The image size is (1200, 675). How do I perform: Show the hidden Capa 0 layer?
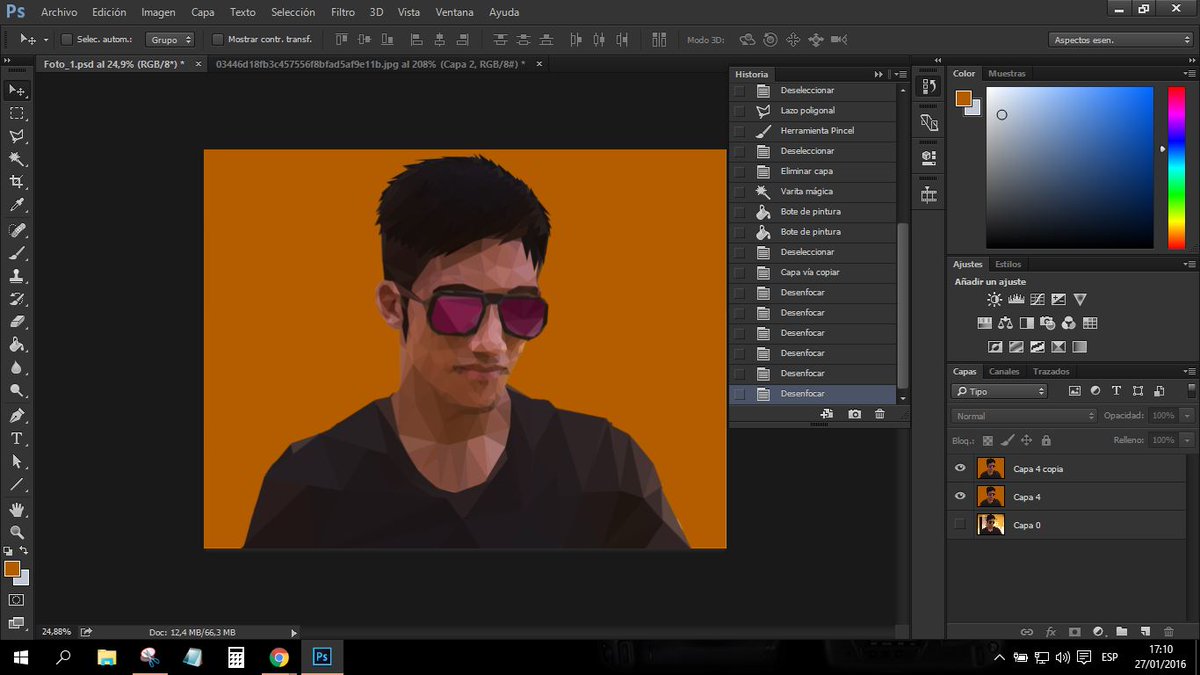pyautogui.click(x=959, y=523)
